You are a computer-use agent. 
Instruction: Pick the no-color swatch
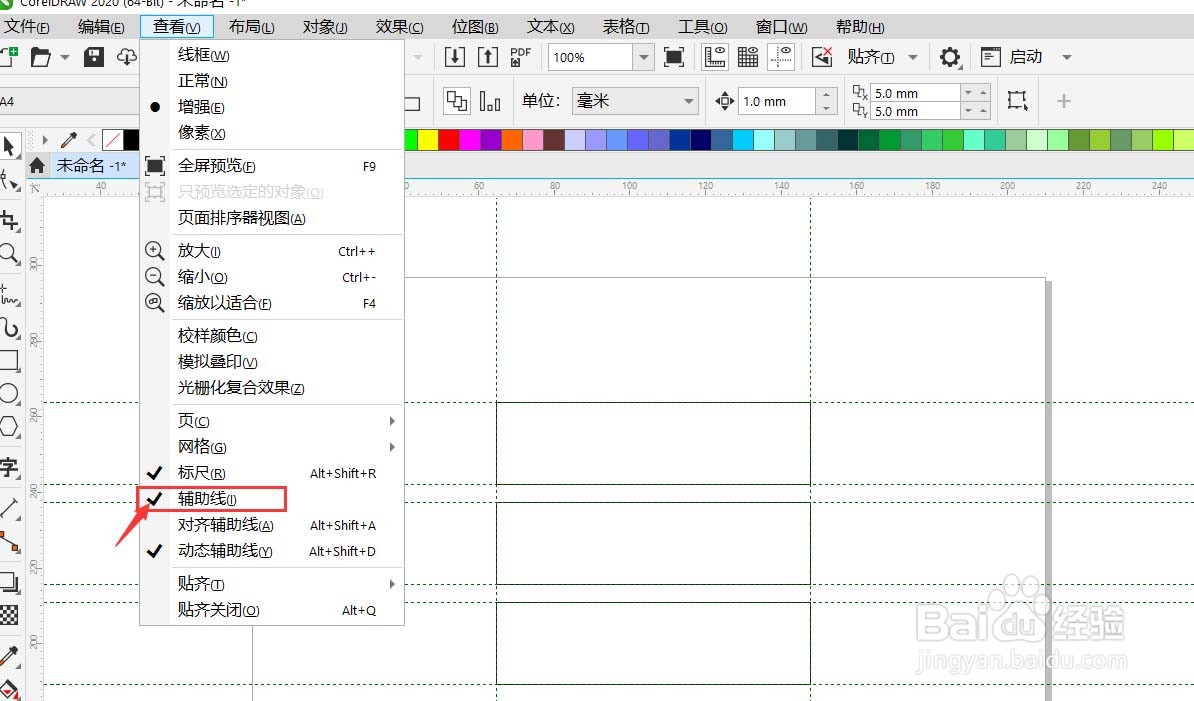click(x=112, y=139)
